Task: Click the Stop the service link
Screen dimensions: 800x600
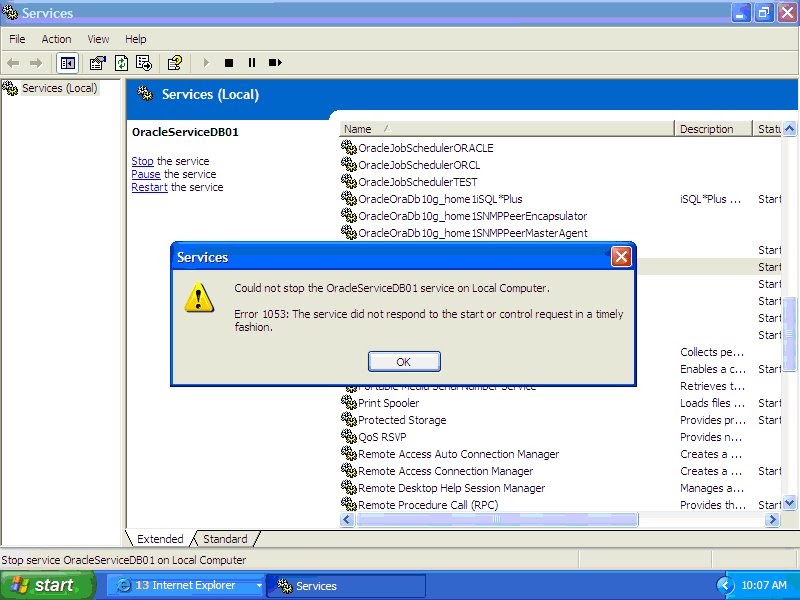Action: point(142,161)
